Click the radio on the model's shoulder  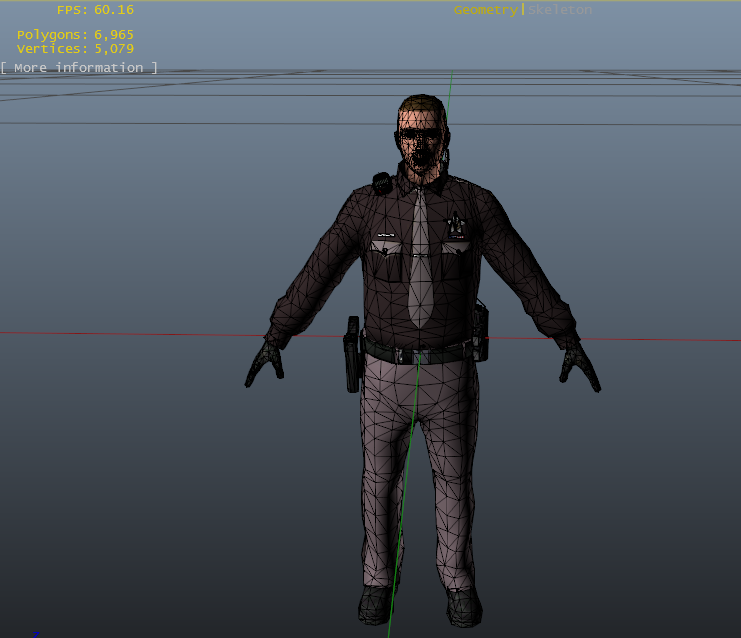[382, 183]
